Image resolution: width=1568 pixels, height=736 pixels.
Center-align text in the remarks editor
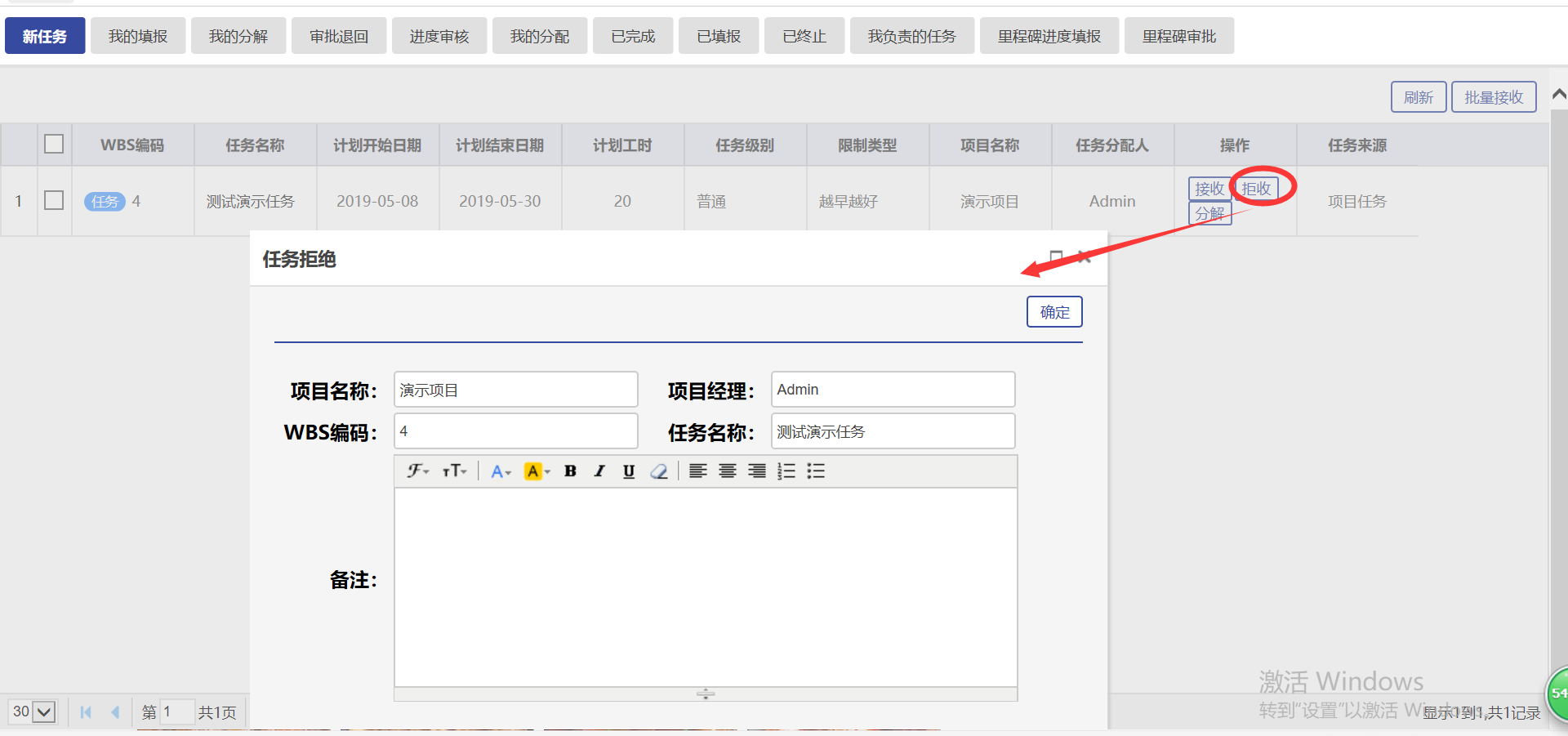point(727,471)
